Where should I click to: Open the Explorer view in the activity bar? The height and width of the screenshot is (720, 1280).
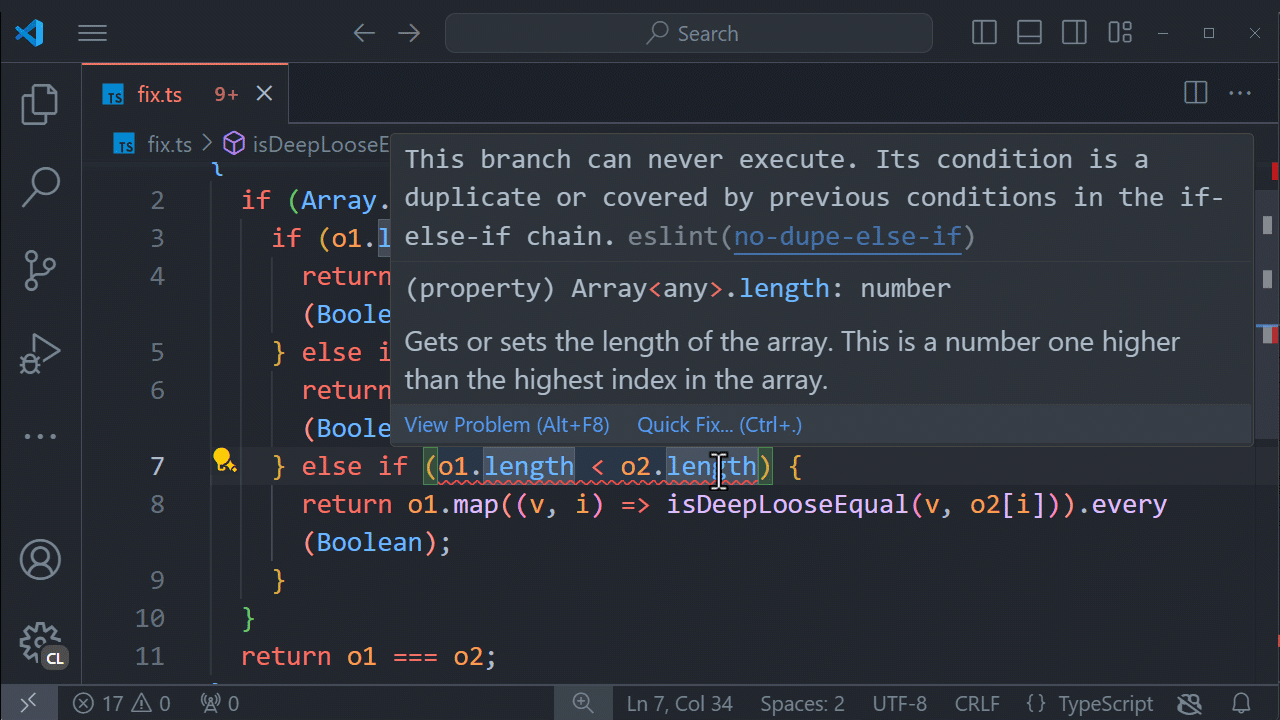pos(39,104)
